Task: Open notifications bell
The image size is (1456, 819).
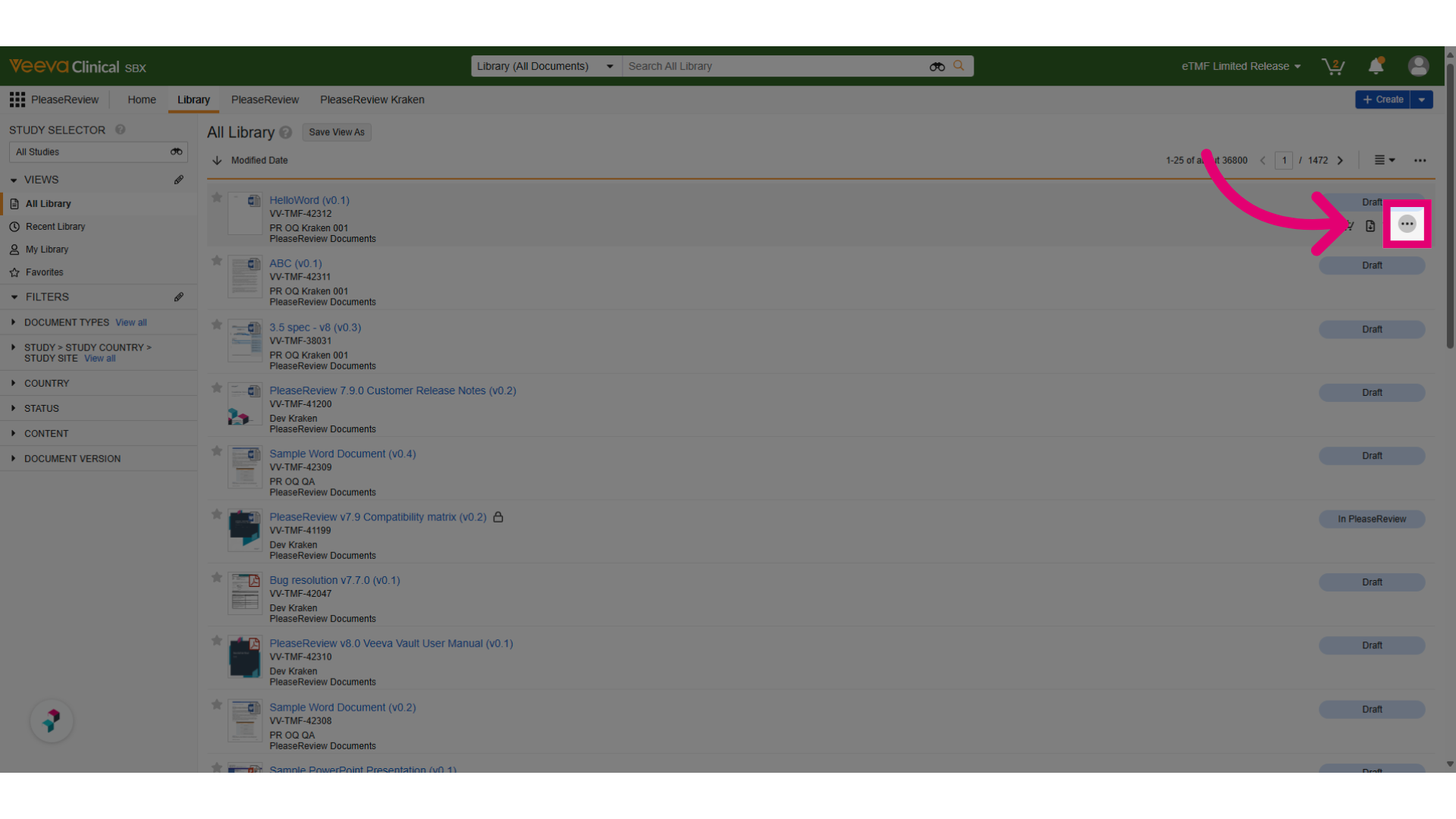Action: tap(1376, 66)
